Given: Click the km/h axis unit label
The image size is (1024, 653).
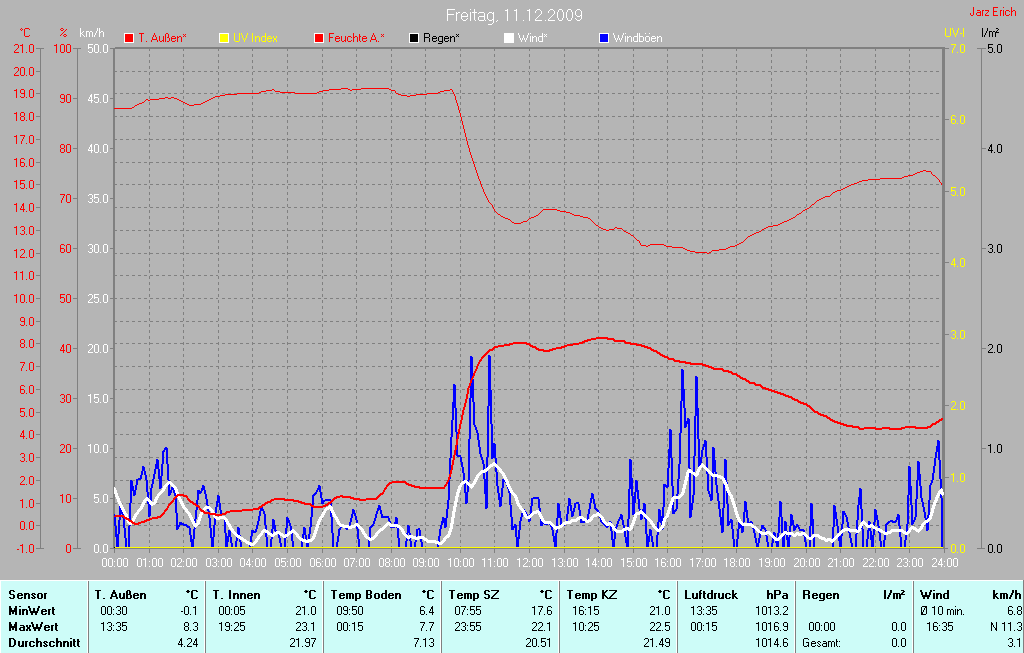Looking at the screenshot, I should pyautogui.click(x=92, y=33).
